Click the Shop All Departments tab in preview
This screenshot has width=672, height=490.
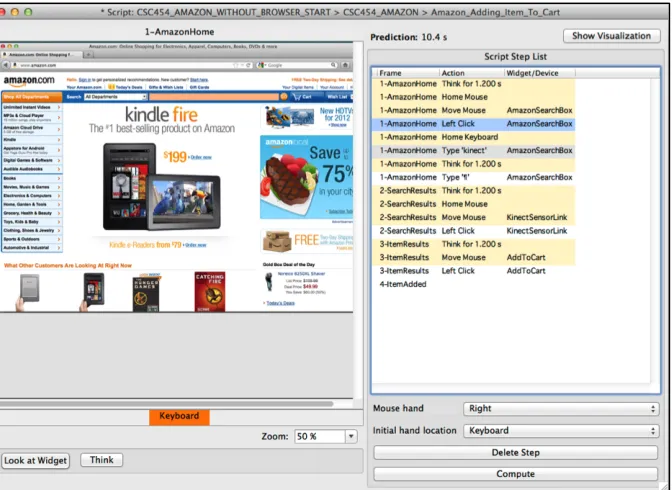31,97
